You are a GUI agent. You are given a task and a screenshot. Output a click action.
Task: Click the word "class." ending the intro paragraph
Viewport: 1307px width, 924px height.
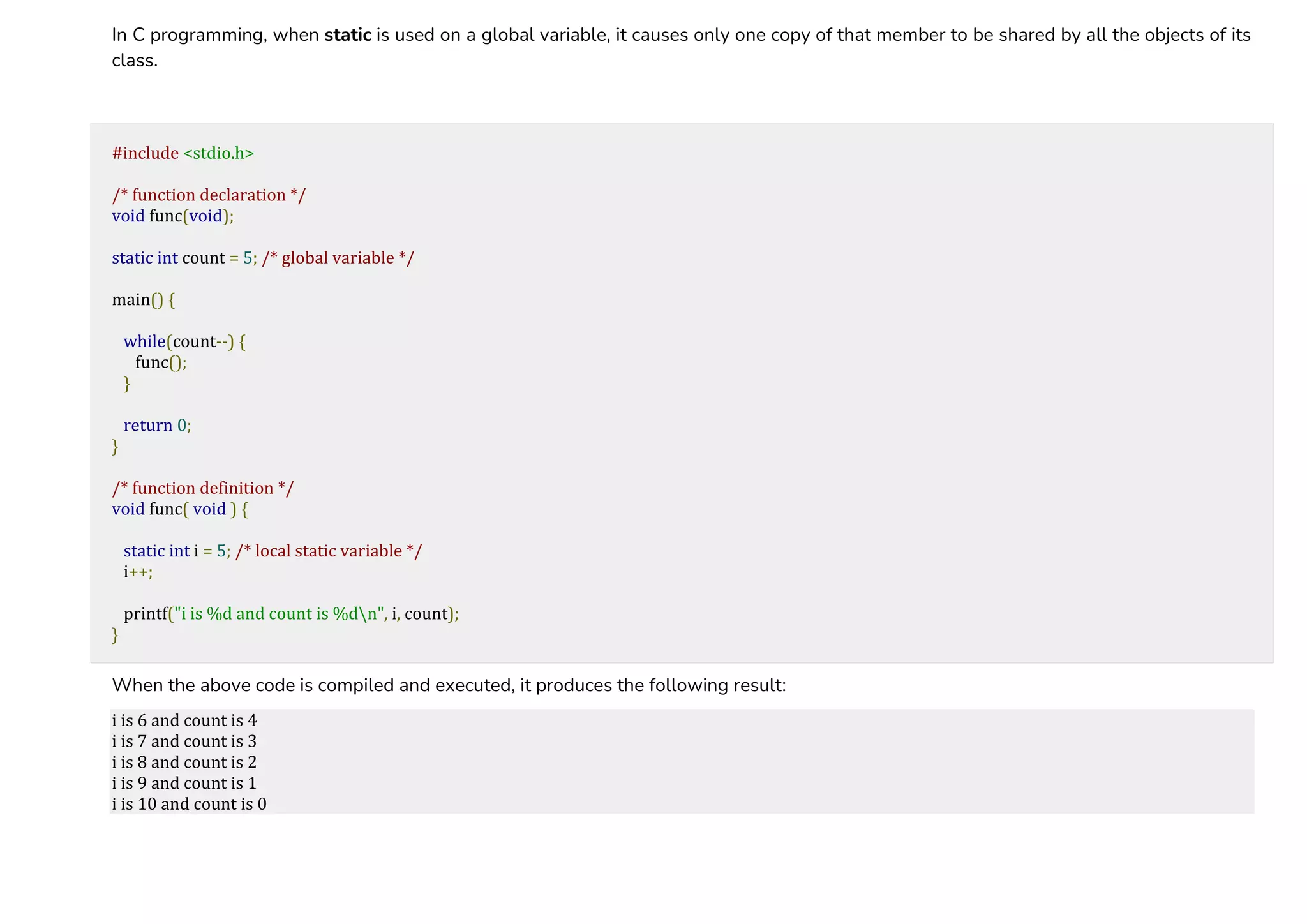135,61
